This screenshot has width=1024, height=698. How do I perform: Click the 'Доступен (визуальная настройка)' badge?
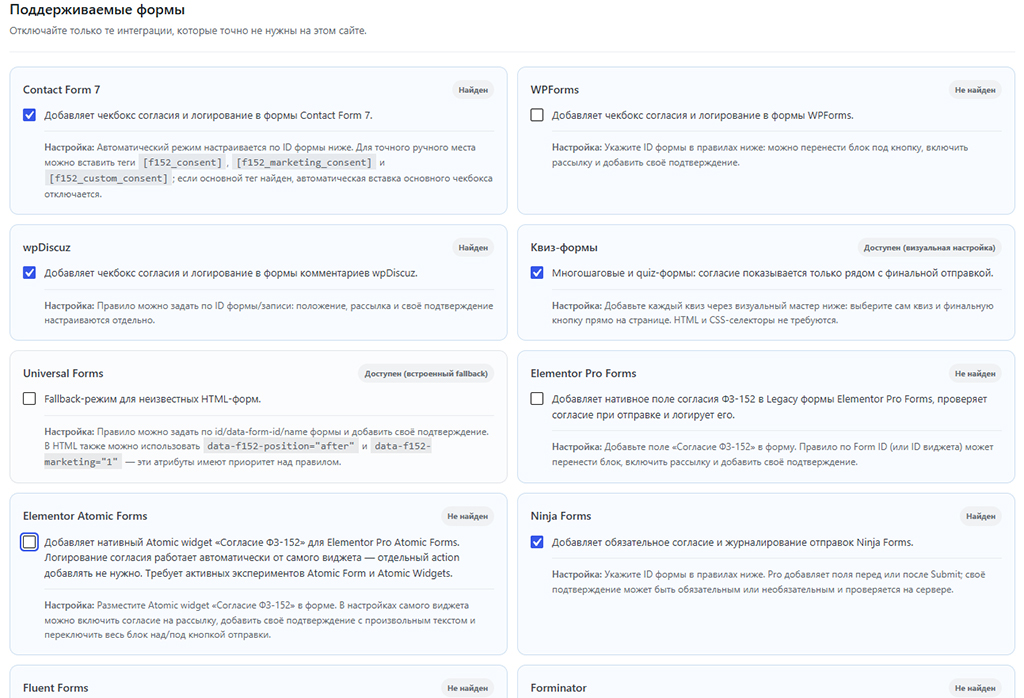[929, 247]
